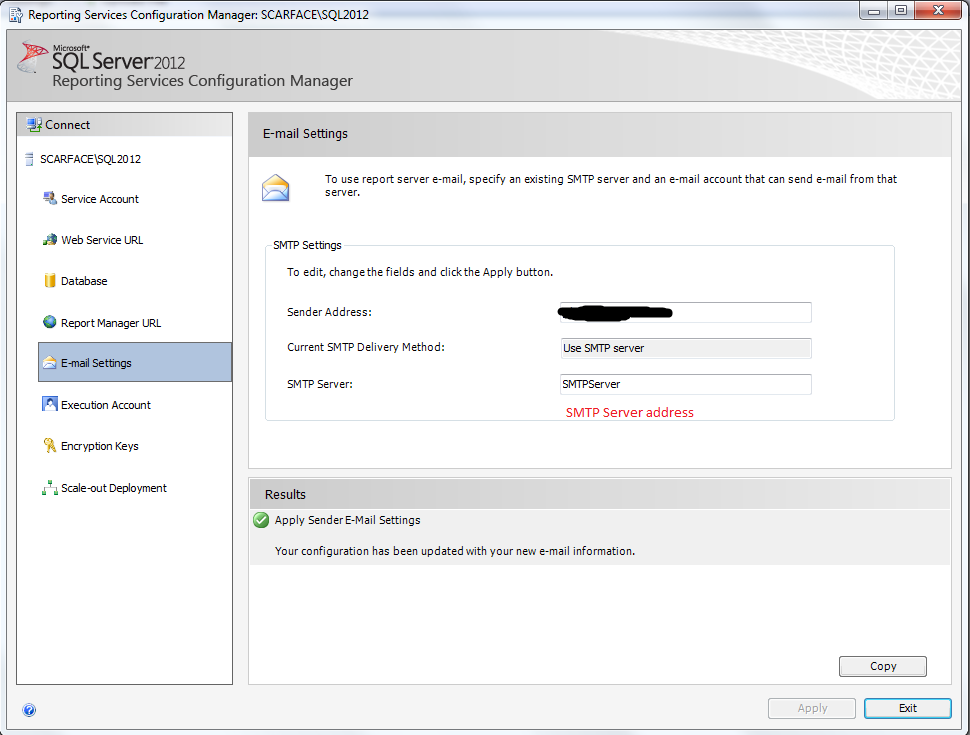Viewport: 970px width, 735px height.
Task: Click the 'SMTP Settings' group label
Action: [x=307, y=246]
